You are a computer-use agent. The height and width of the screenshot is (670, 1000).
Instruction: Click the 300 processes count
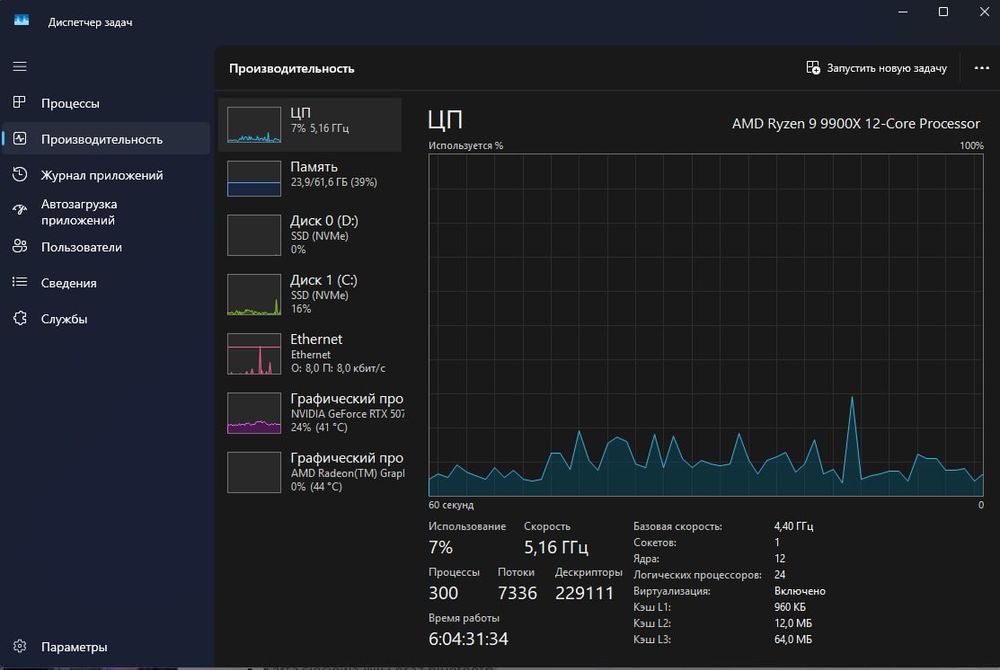[x=443, y=593]
